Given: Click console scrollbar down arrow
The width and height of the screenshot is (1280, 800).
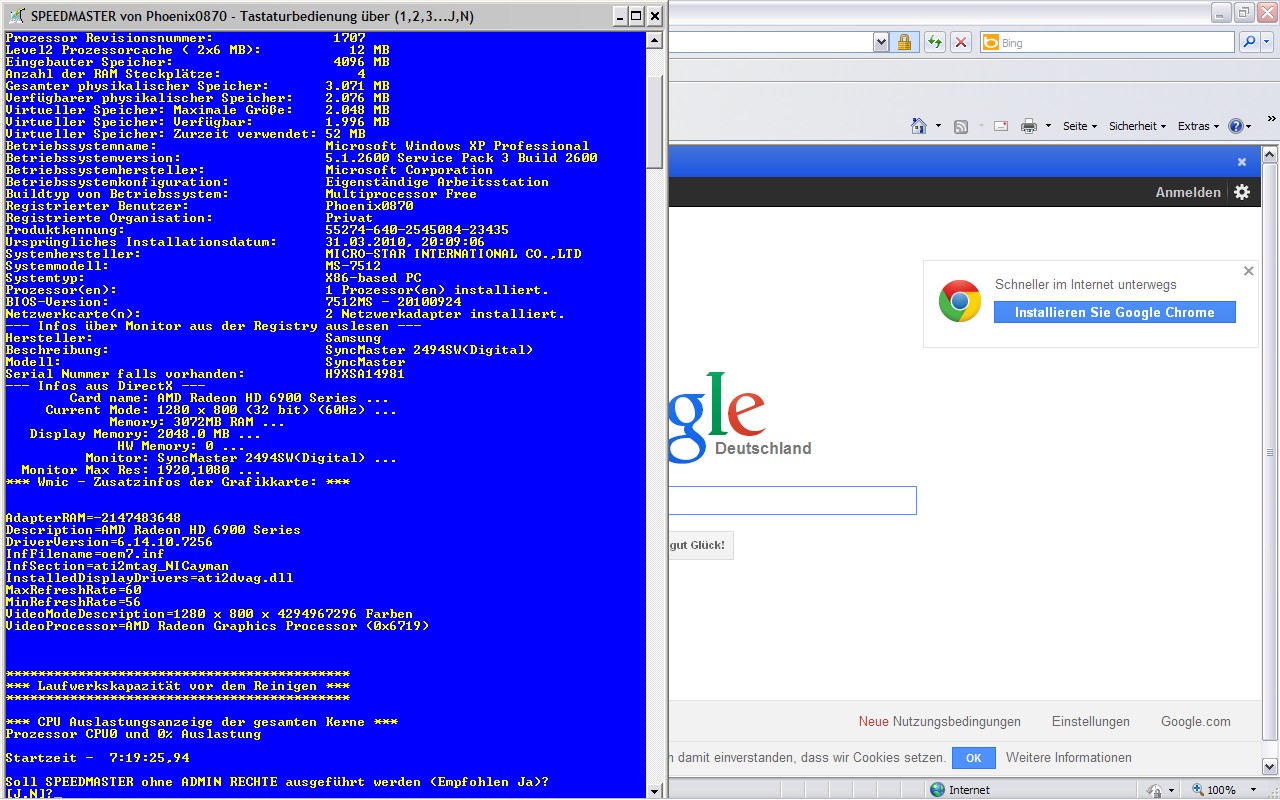Looking at the screenshot, I should pos(654,790).
